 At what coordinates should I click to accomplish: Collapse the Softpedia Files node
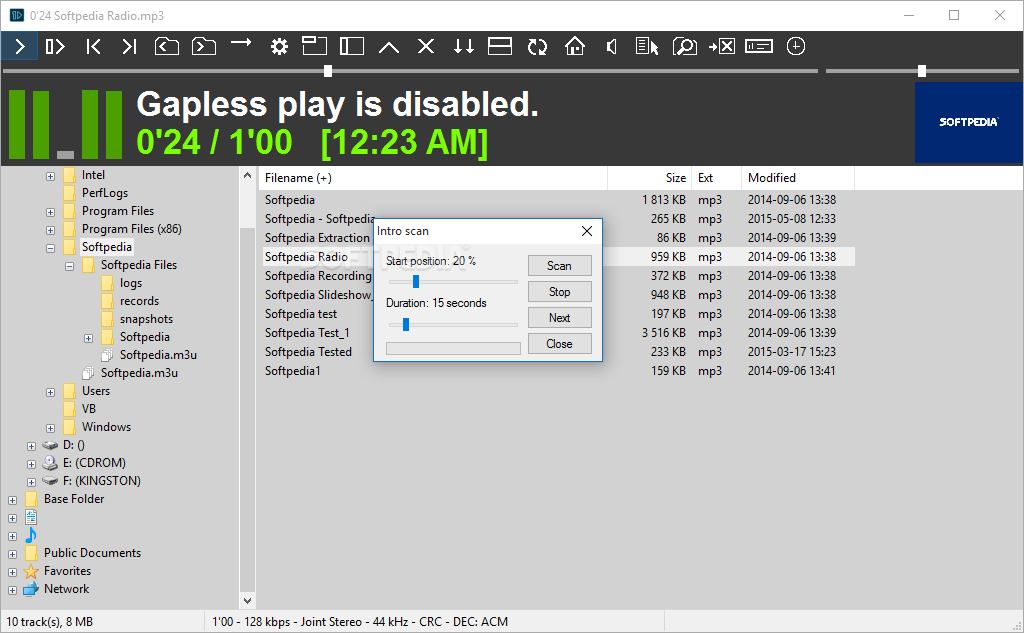(69, 267)
